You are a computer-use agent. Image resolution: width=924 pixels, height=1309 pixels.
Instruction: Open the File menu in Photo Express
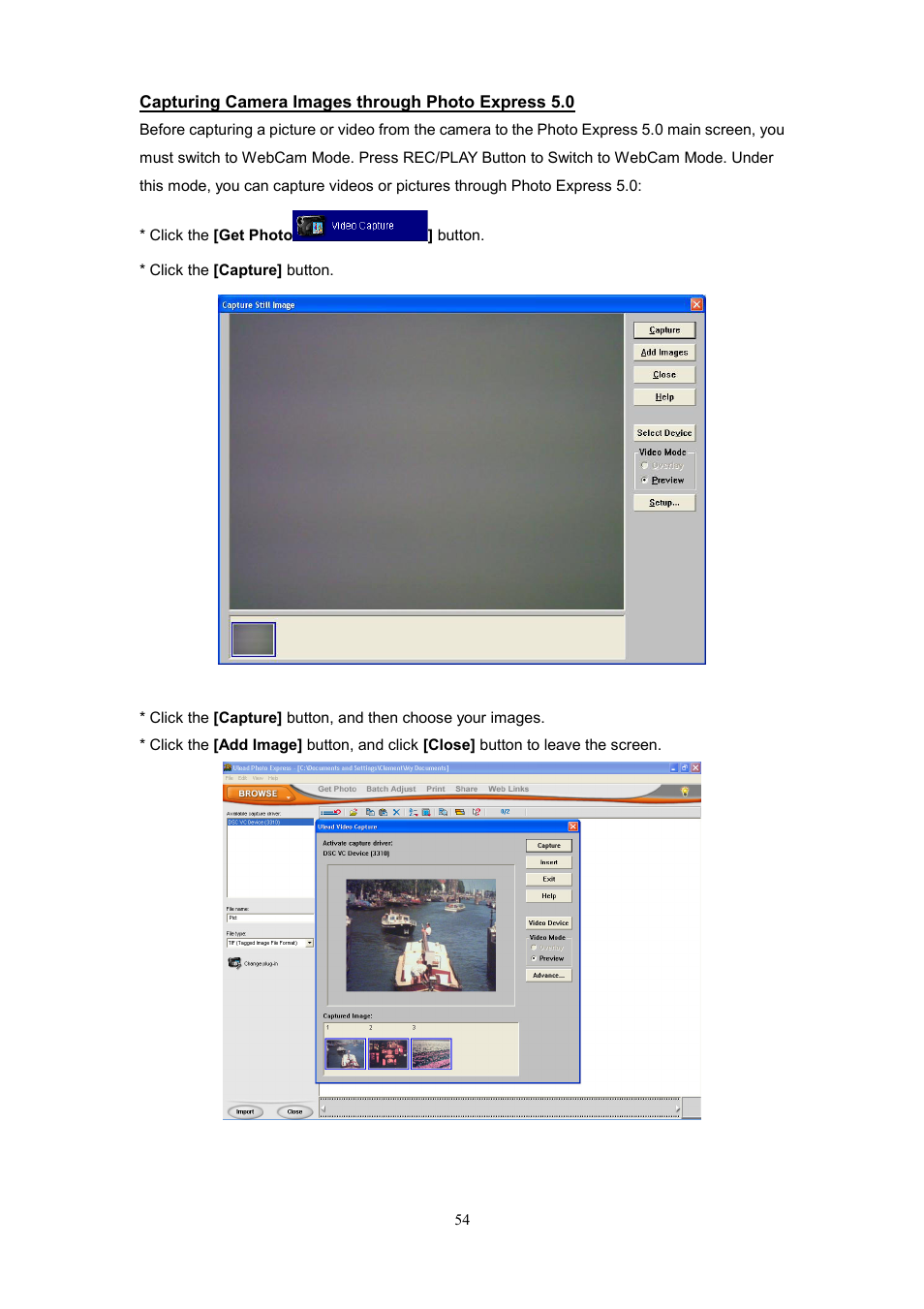point(230,778)
